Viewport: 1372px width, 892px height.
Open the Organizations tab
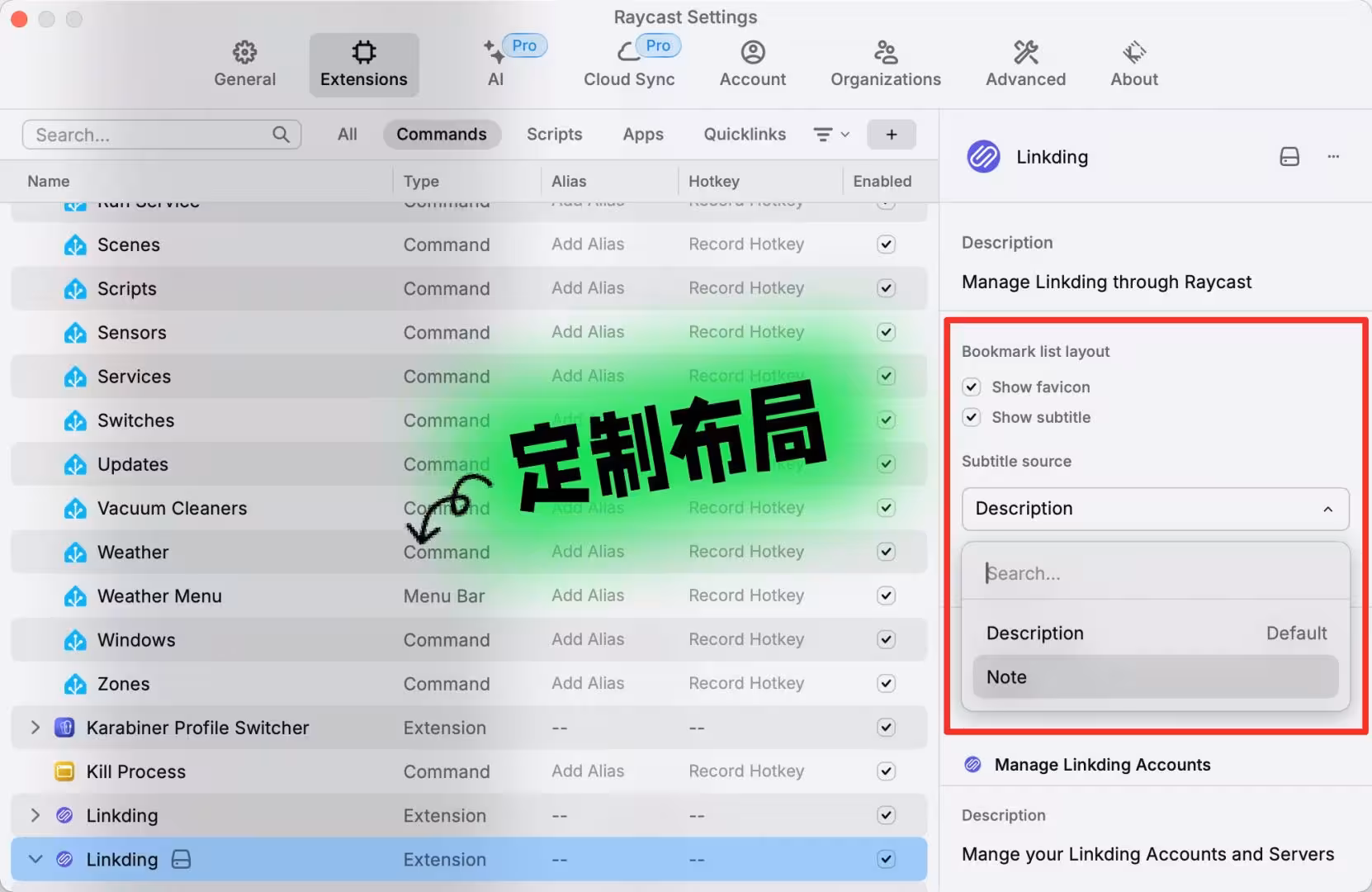click(x=886, y=64)
